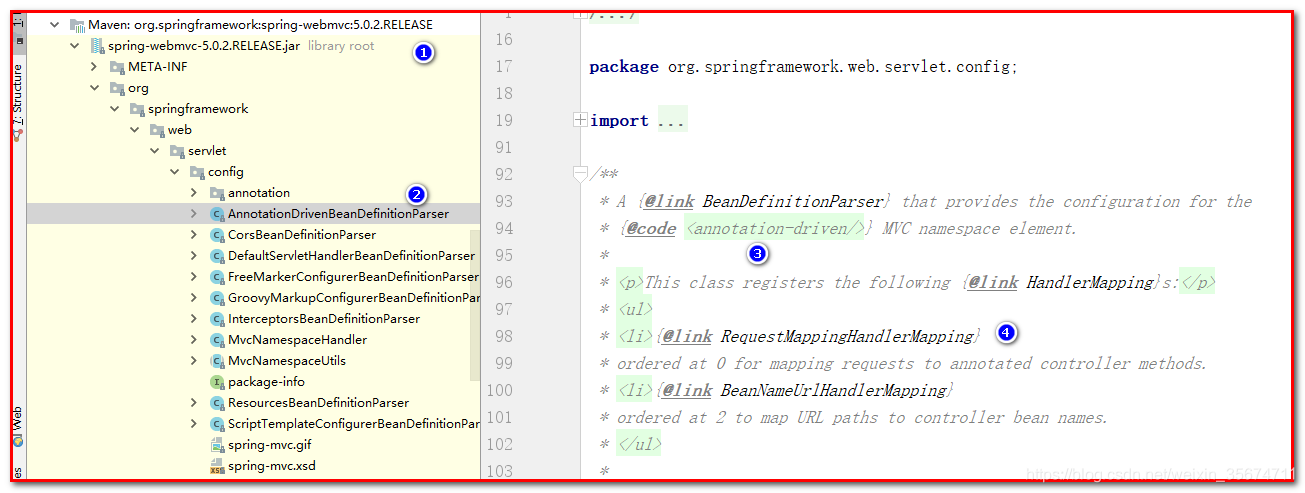
Task: Expand DefaultServletHandlerBeanDefinitionParser class node
Action: (x=194, y=255)
